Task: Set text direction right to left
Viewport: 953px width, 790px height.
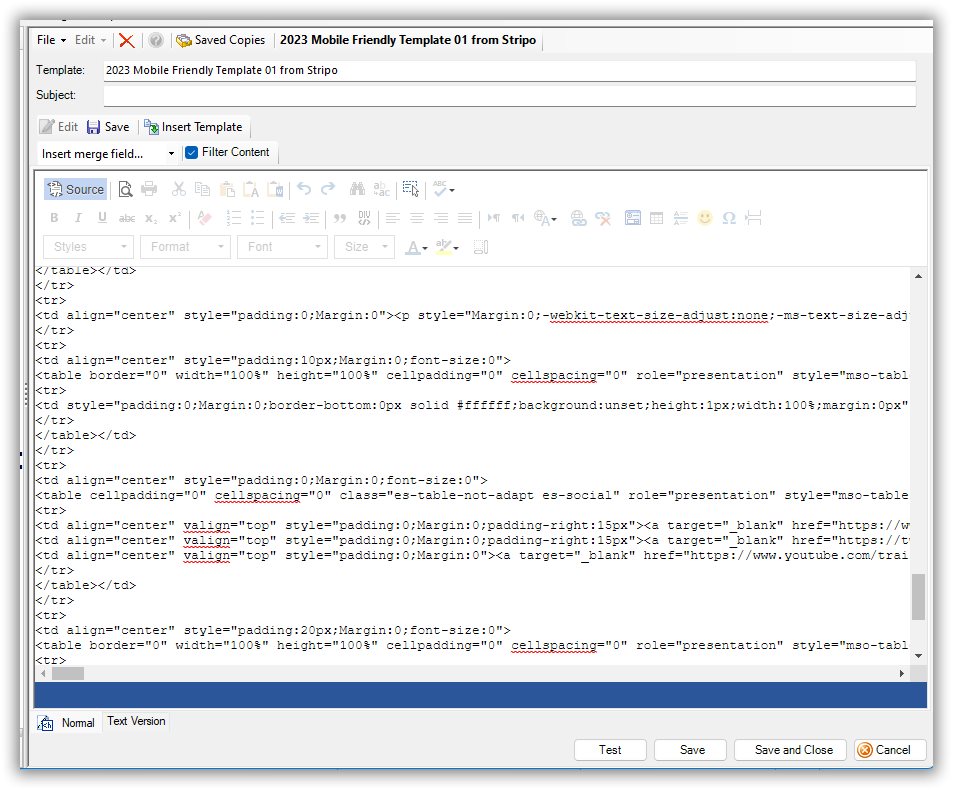Action: [518, 218]
